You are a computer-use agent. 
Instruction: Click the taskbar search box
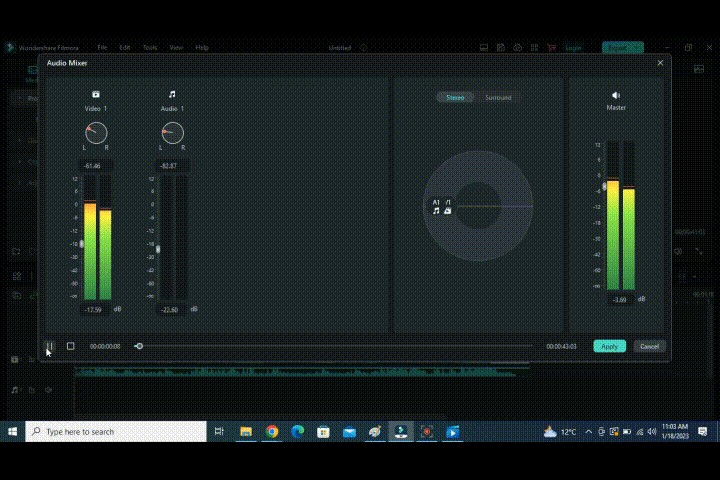point(116,432)
